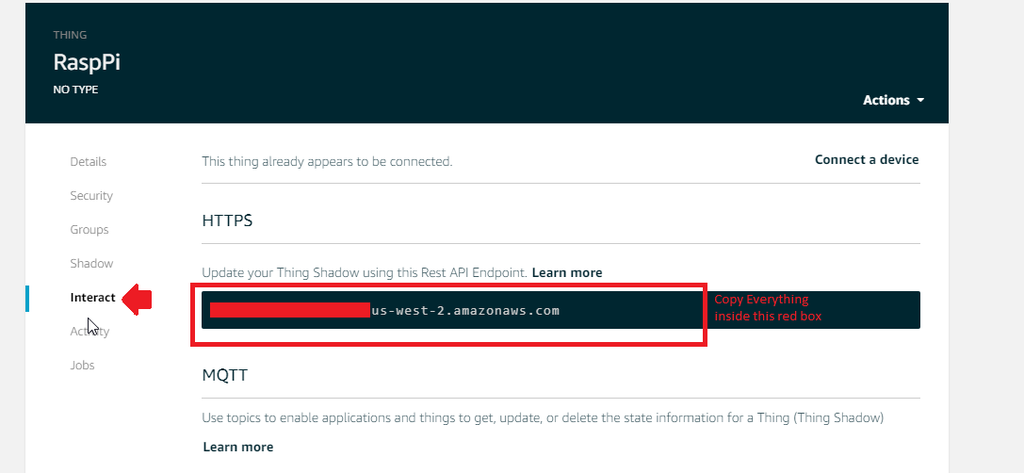Screen dimensions: 1024x473
Task: Select the Shadow sidebar item
Action: [x=91, y=264]
